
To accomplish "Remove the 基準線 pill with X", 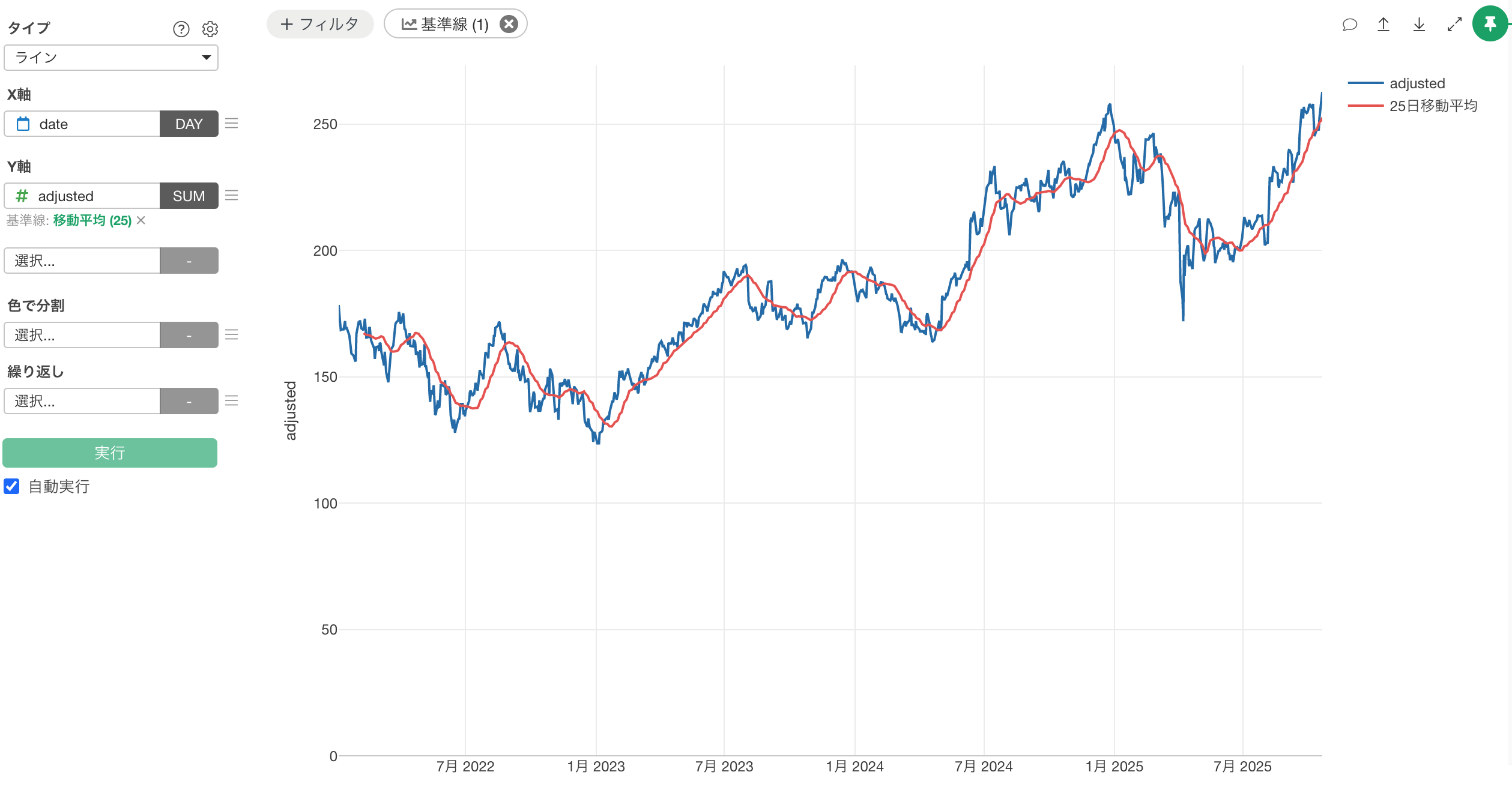I will pyautogui.click(x=509, y=24).
